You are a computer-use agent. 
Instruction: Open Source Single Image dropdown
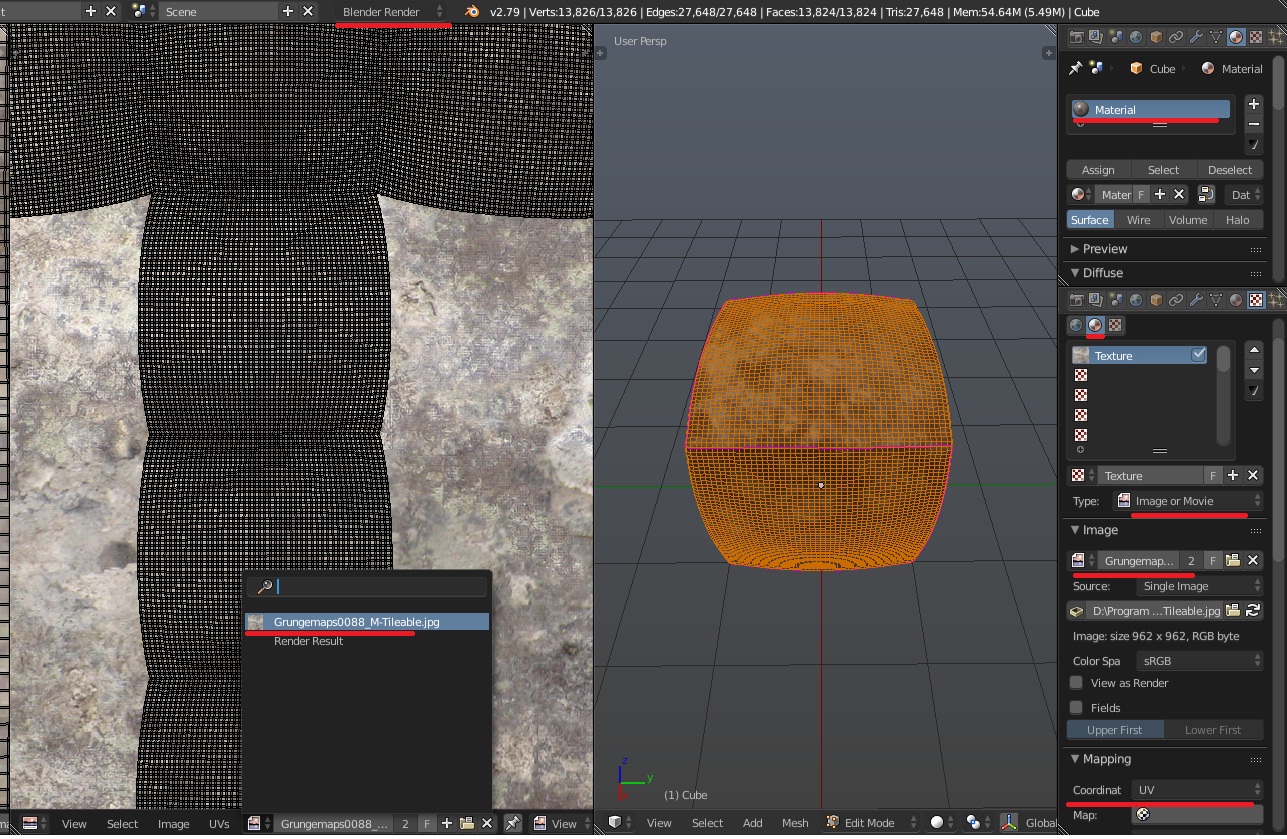click(1199, 586)
